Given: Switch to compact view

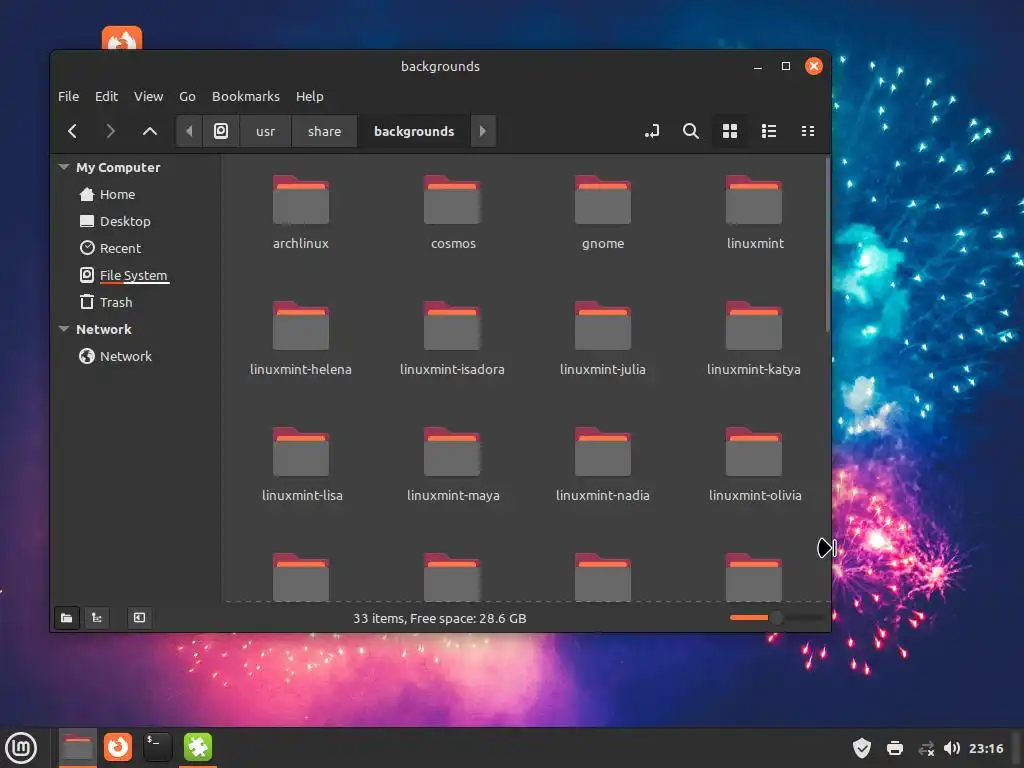Looking at the screenshot, I should point(808,131).
